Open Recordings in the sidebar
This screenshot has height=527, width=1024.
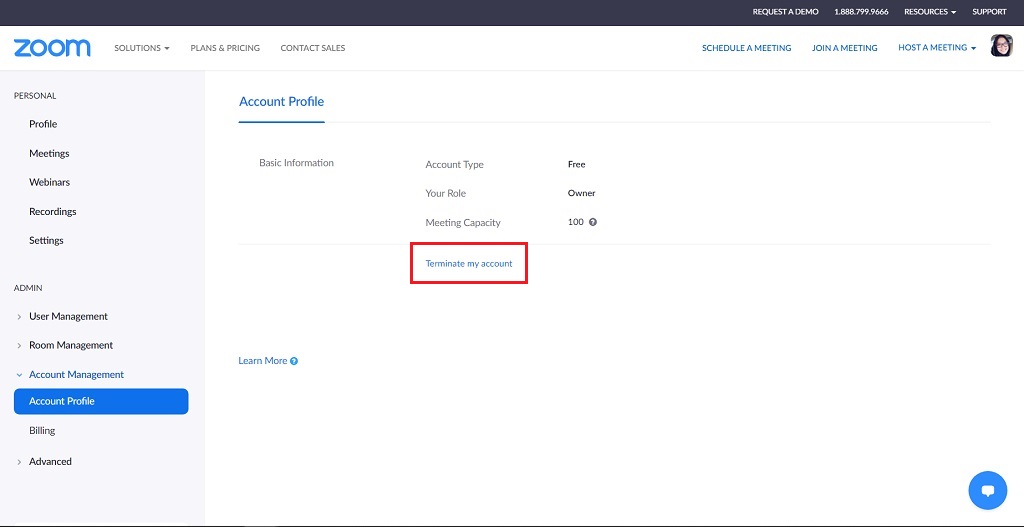pyautogui.click(x=53, y=212)
